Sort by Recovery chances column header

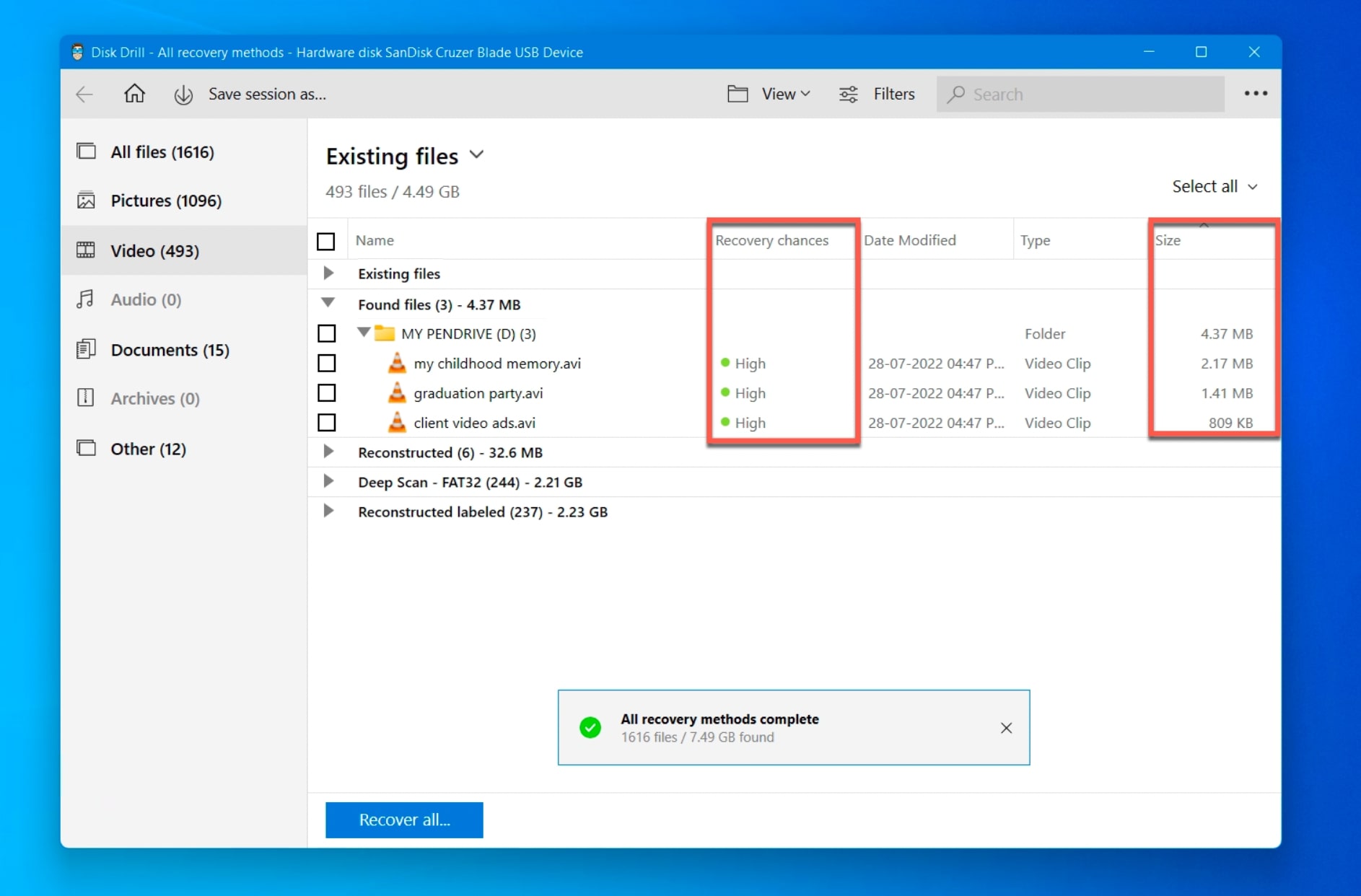[771, 240]
